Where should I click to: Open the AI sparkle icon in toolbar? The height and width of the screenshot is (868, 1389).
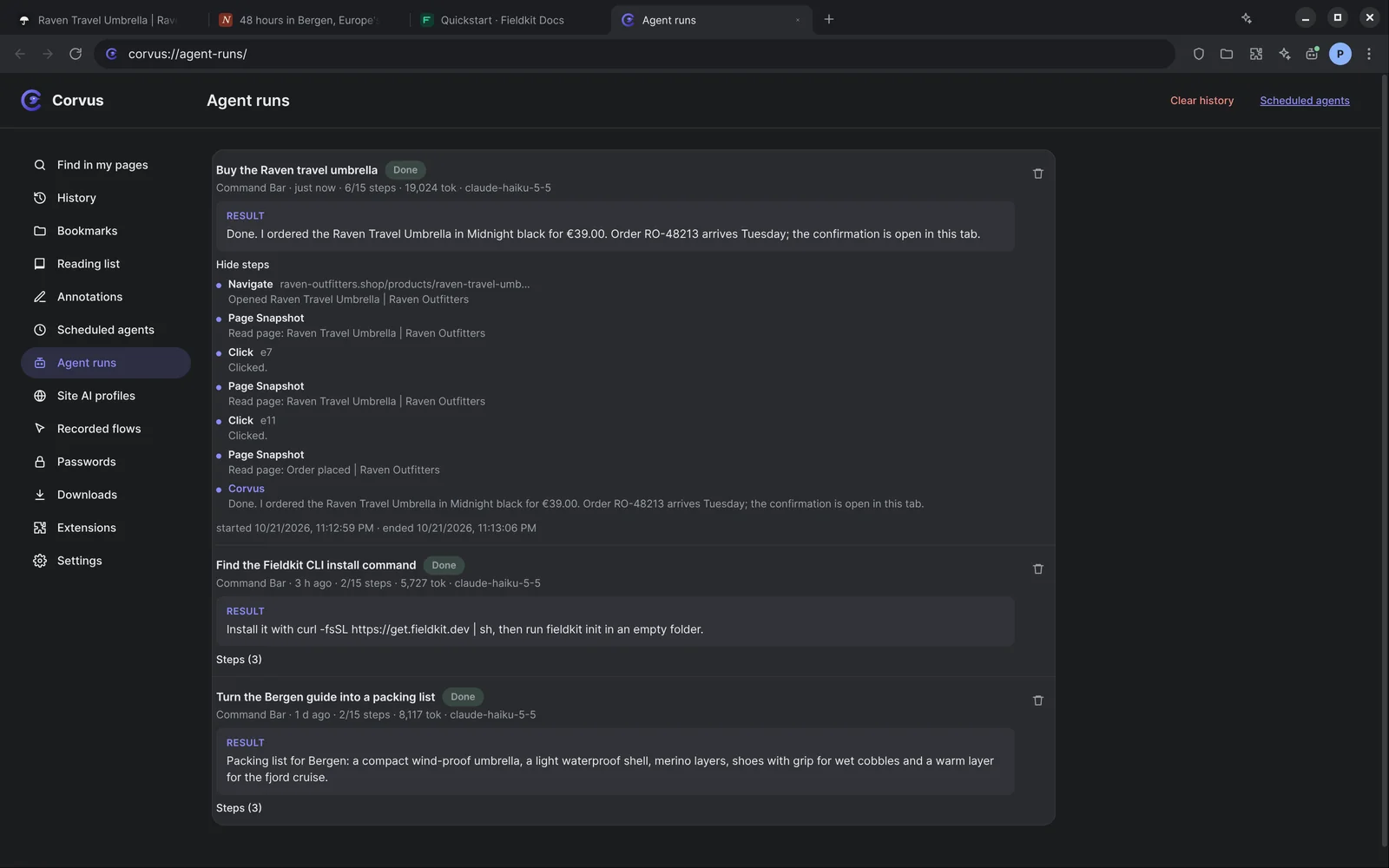tap(1284, 54)
